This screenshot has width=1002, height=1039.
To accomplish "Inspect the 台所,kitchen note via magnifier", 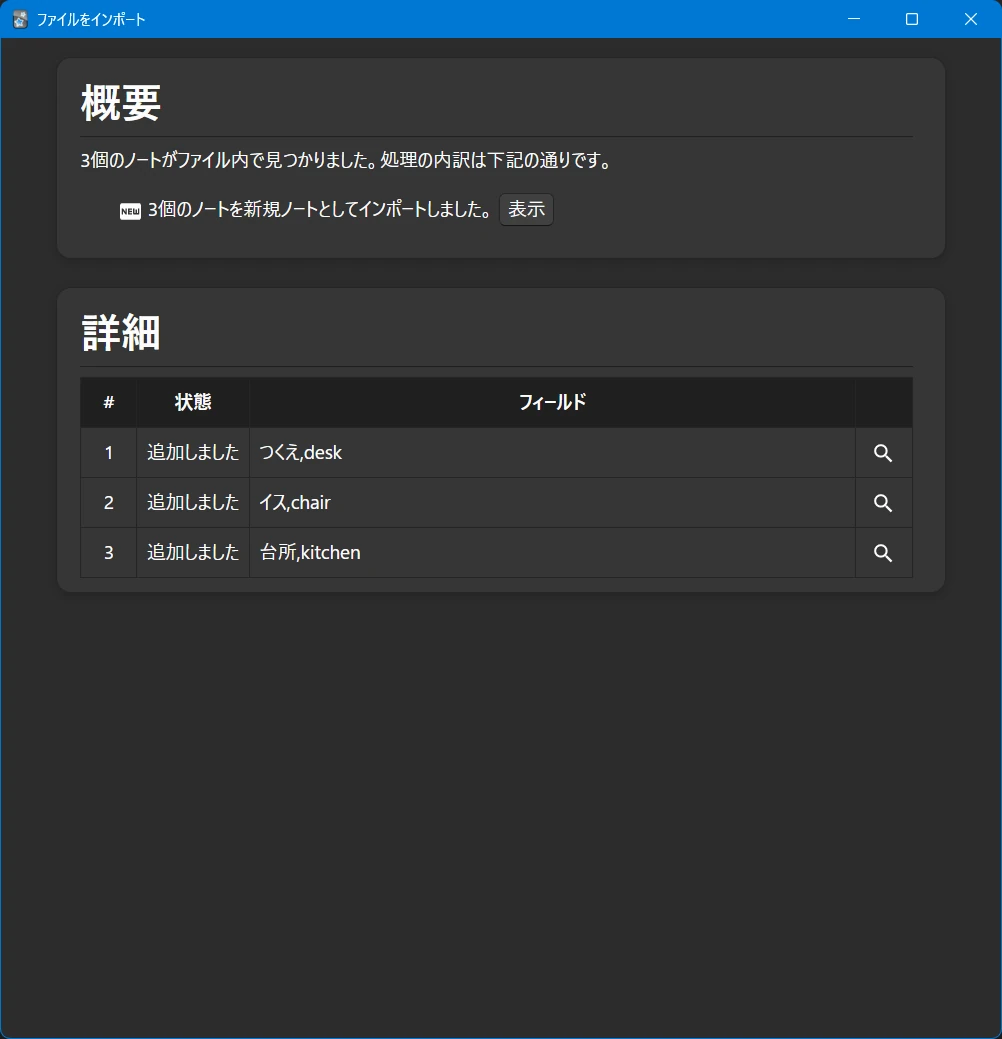I will click(x=883, y=553).
